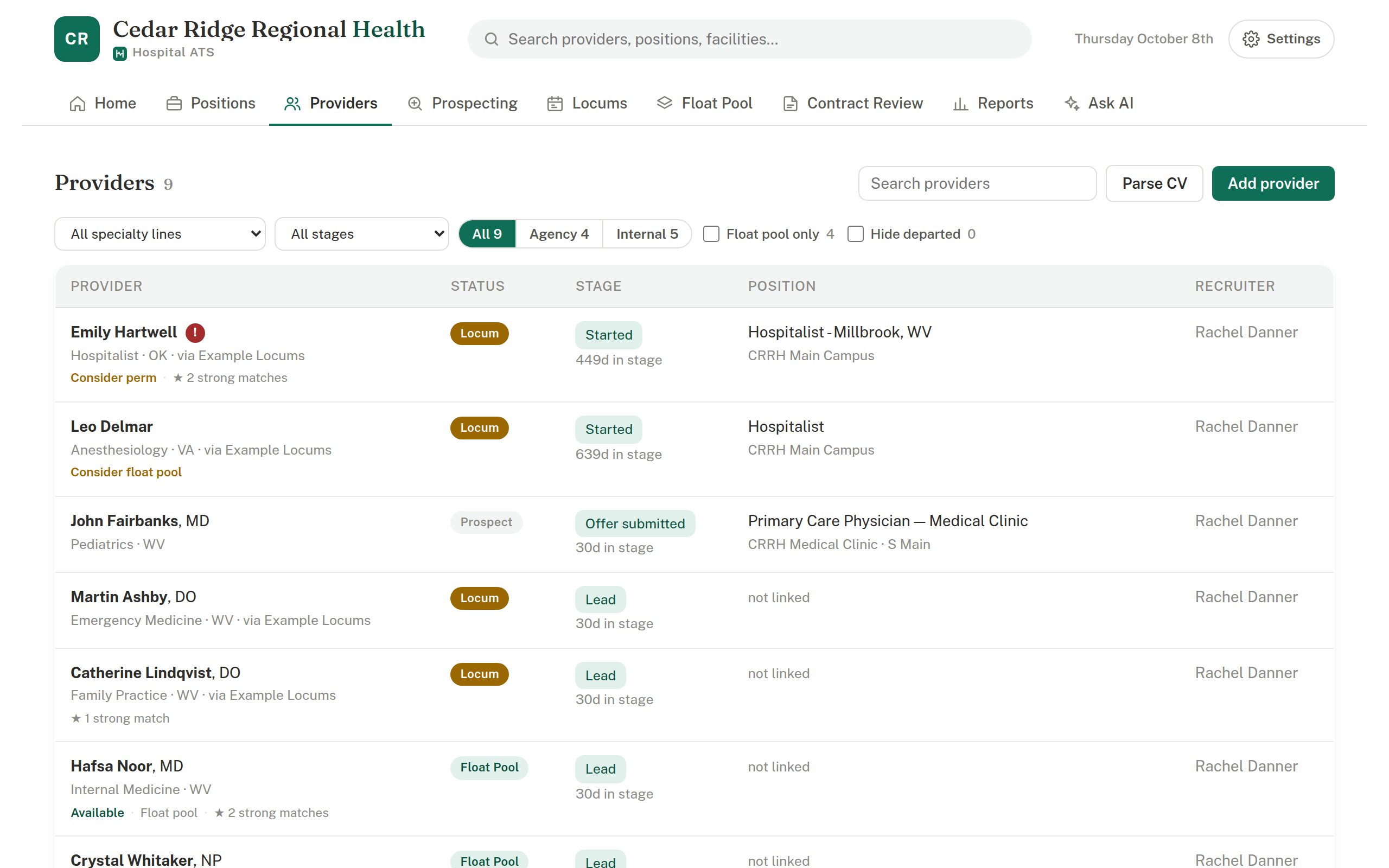Click the star icon next to 2 strong matches for Emily Hartwell
Screen dimensions: 1389x868
178,378
